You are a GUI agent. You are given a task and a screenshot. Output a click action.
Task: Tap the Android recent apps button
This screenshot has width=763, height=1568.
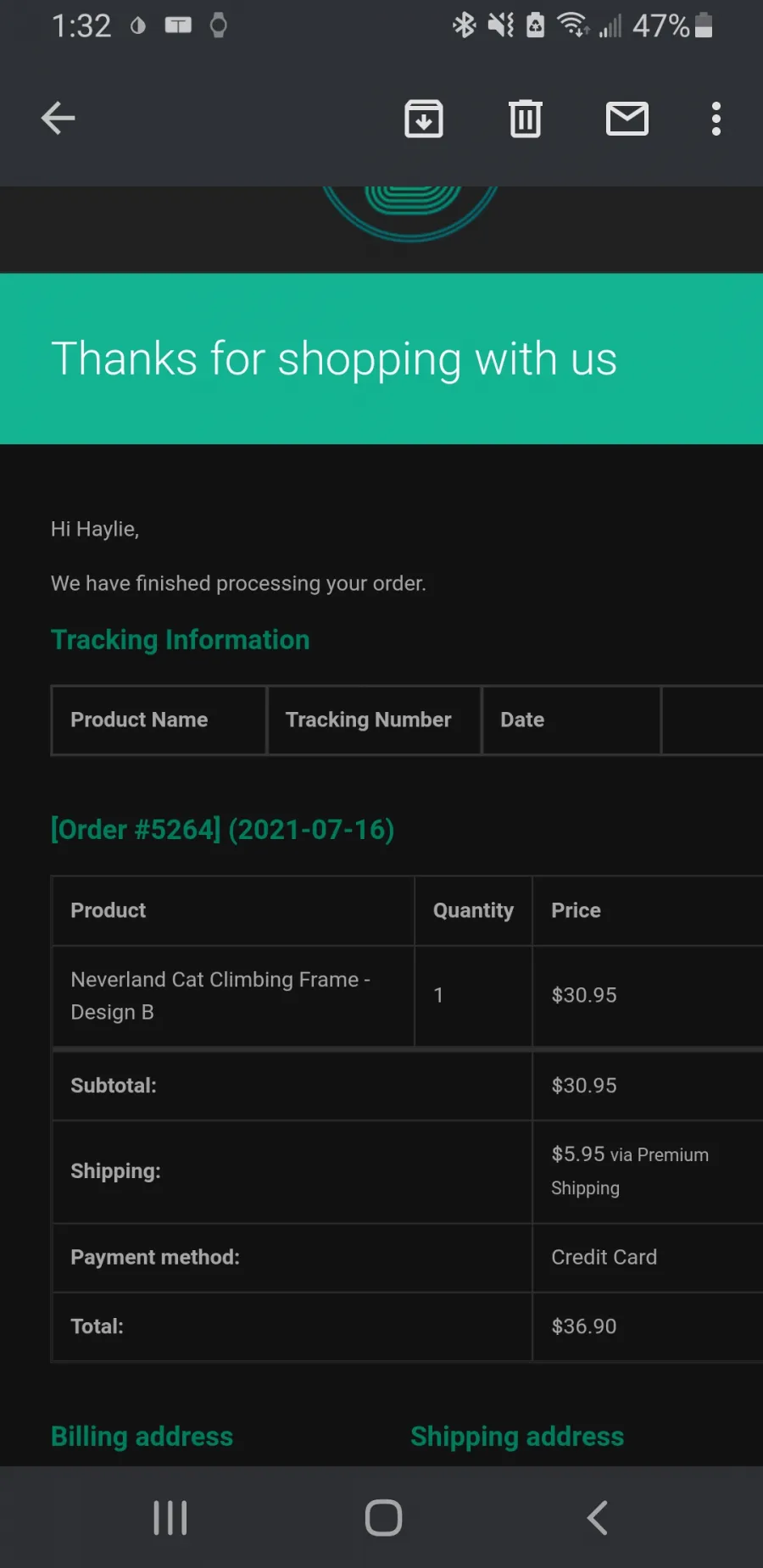click(170, 1517)
